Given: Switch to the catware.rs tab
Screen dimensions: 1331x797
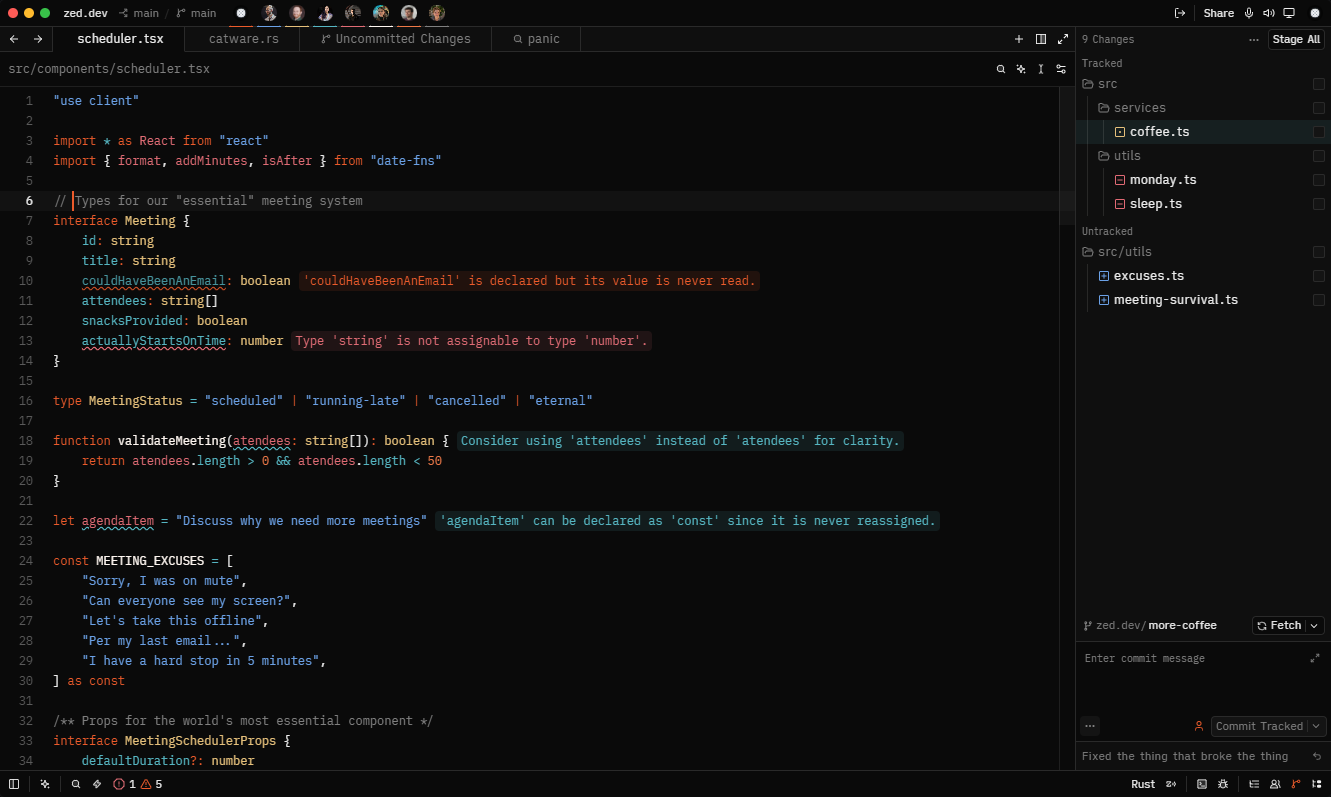Looking at the screenshot, I should tap(245, 39).
